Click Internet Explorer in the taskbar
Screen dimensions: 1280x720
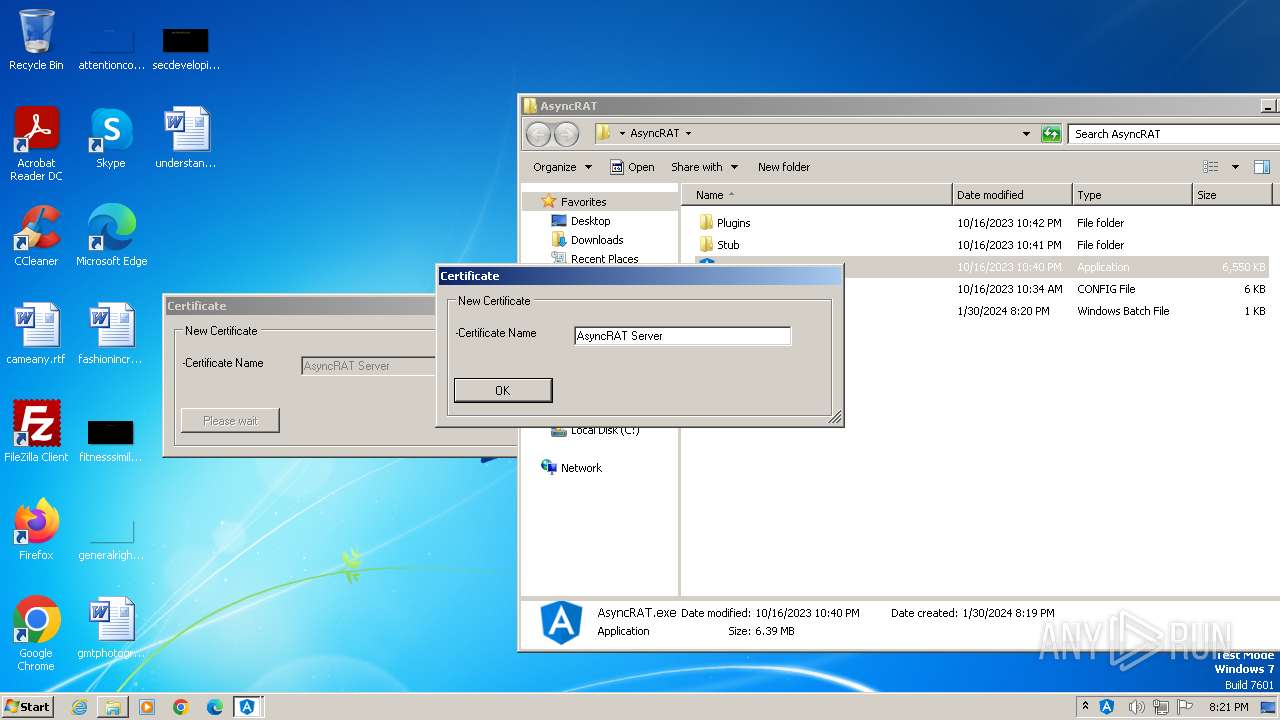click(79, 707)
